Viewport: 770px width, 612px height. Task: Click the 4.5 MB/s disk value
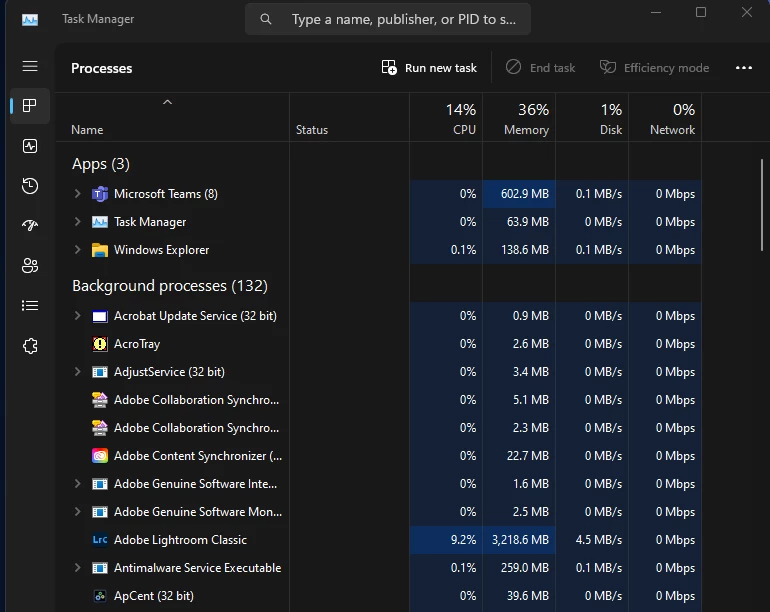coord(599,540)
